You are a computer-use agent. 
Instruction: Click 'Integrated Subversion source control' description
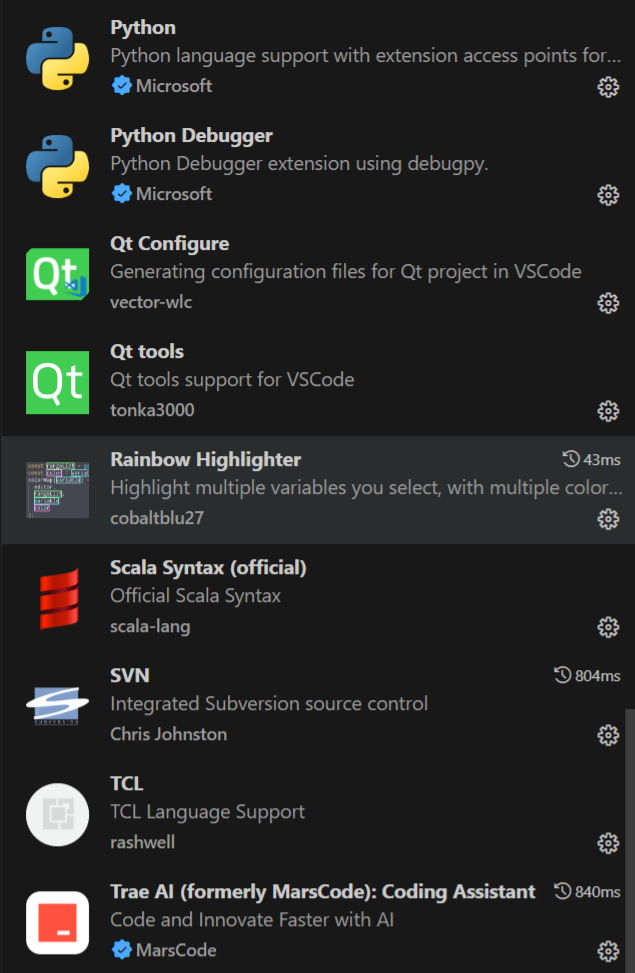(269, 704)
